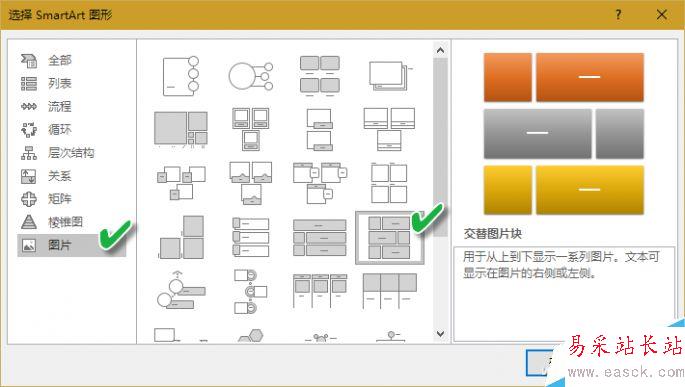The height and width of the screenshot is (387, 685).
Task: Choose layout with one large square and small squares
Action: pos(180,129)
